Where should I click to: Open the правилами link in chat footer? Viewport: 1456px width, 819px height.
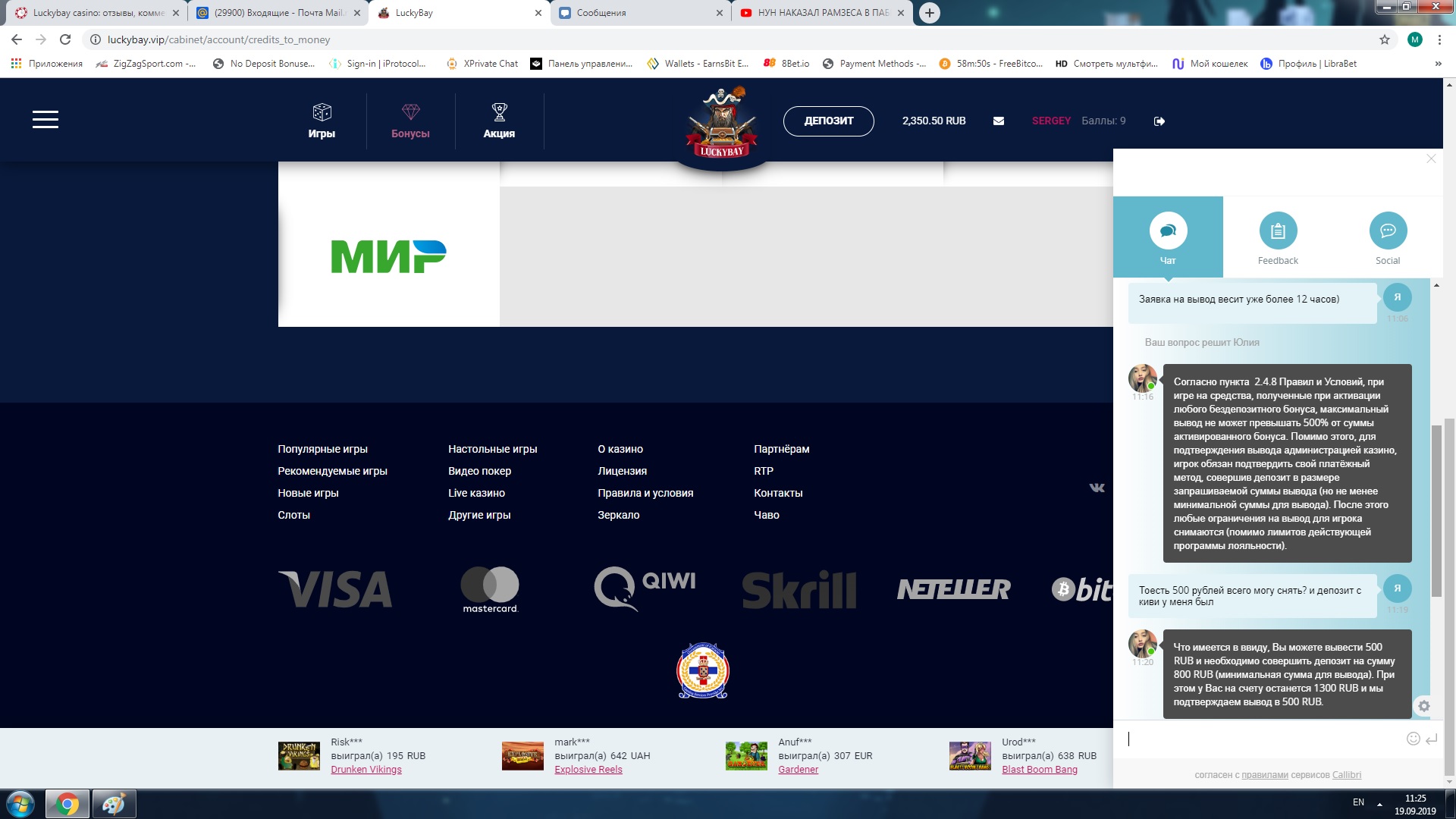click(x=1264, y=775)
